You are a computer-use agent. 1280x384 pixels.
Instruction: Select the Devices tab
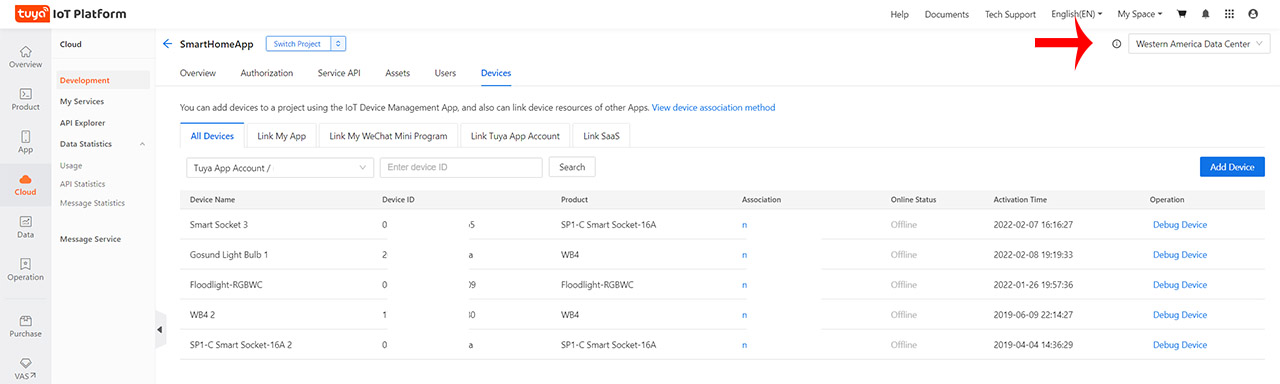pos(496,73)
